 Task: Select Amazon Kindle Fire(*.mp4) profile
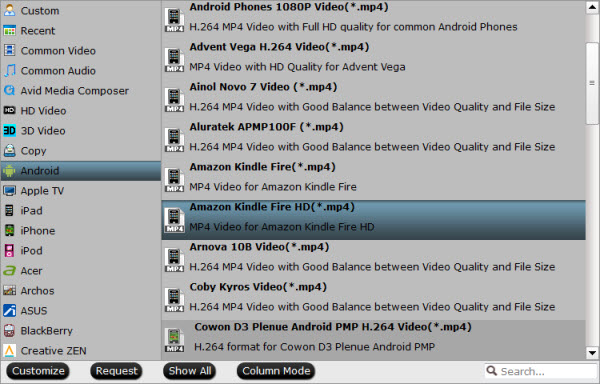tap(373, 180)
